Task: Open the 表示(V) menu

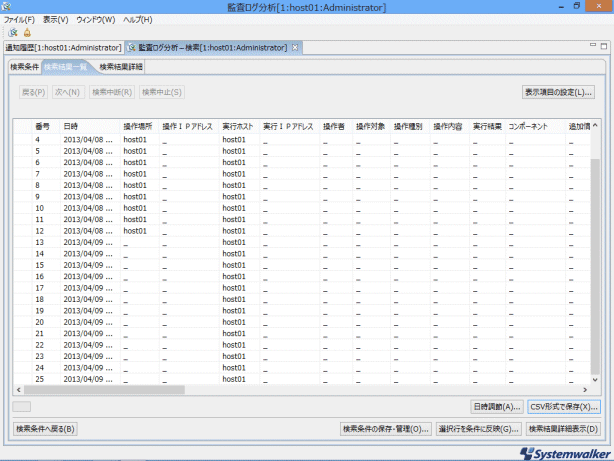Action: [x=56, y=19]
